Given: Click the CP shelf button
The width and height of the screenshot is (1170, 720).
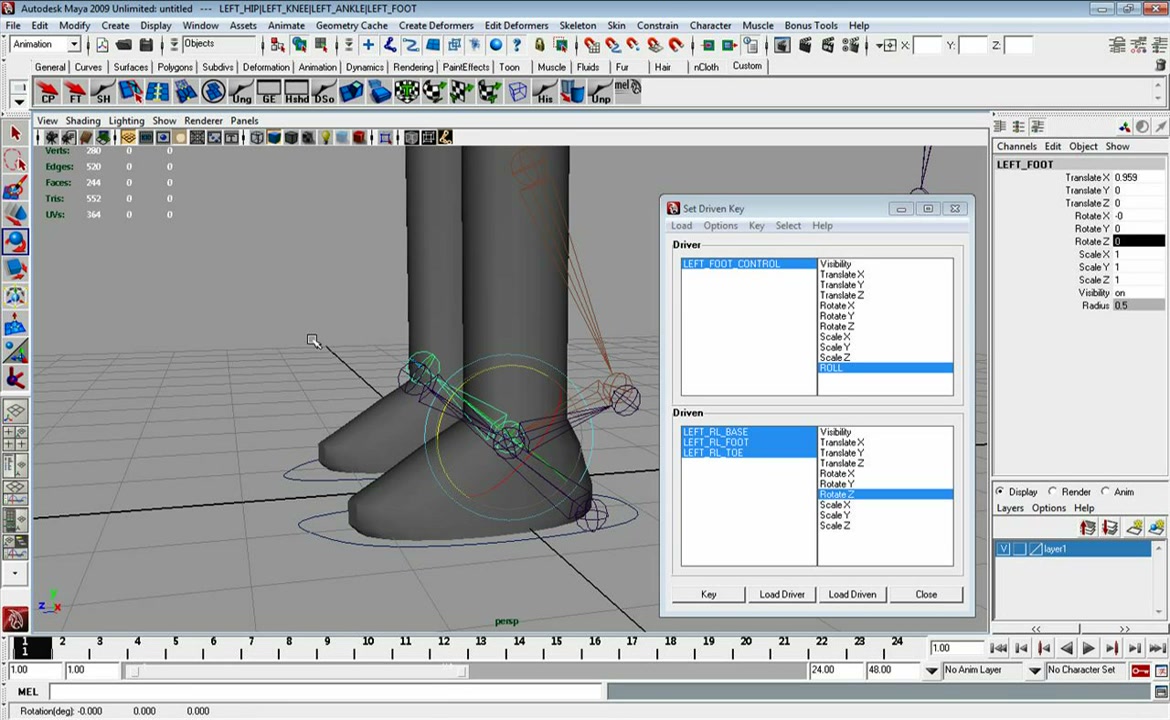Looking at the screenshot, I should [48, 92].
